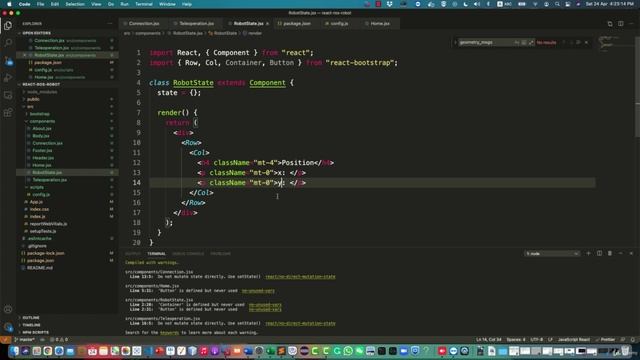Maximize the terminal panel
This screenshot has height=360, width=640.
[x=620, y=253]
